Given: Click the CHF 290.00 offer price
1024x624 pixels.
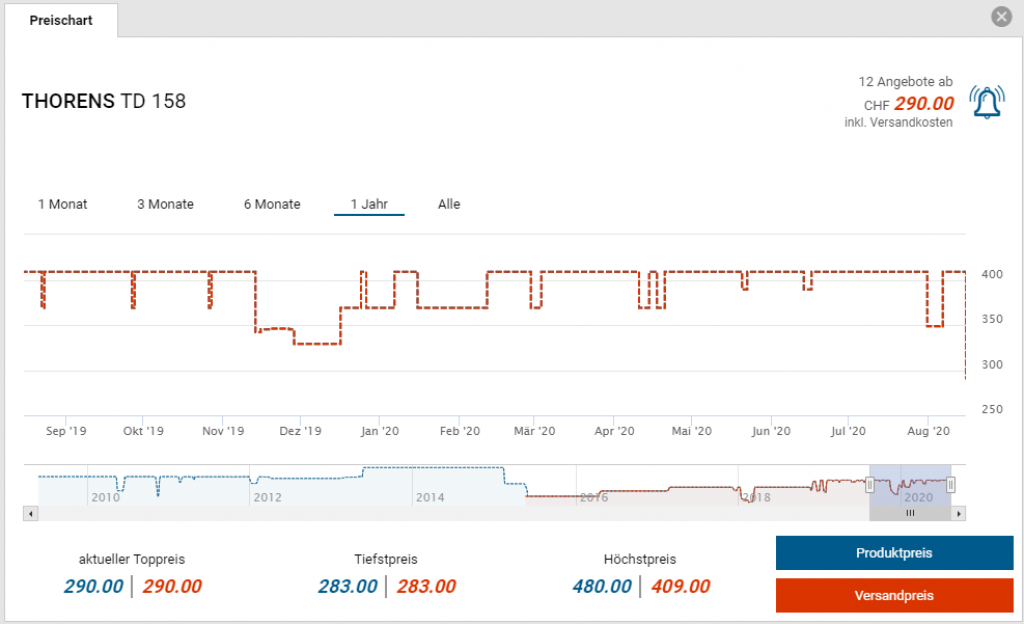Looking at the screenshot, I should click(x=923, y=103).
